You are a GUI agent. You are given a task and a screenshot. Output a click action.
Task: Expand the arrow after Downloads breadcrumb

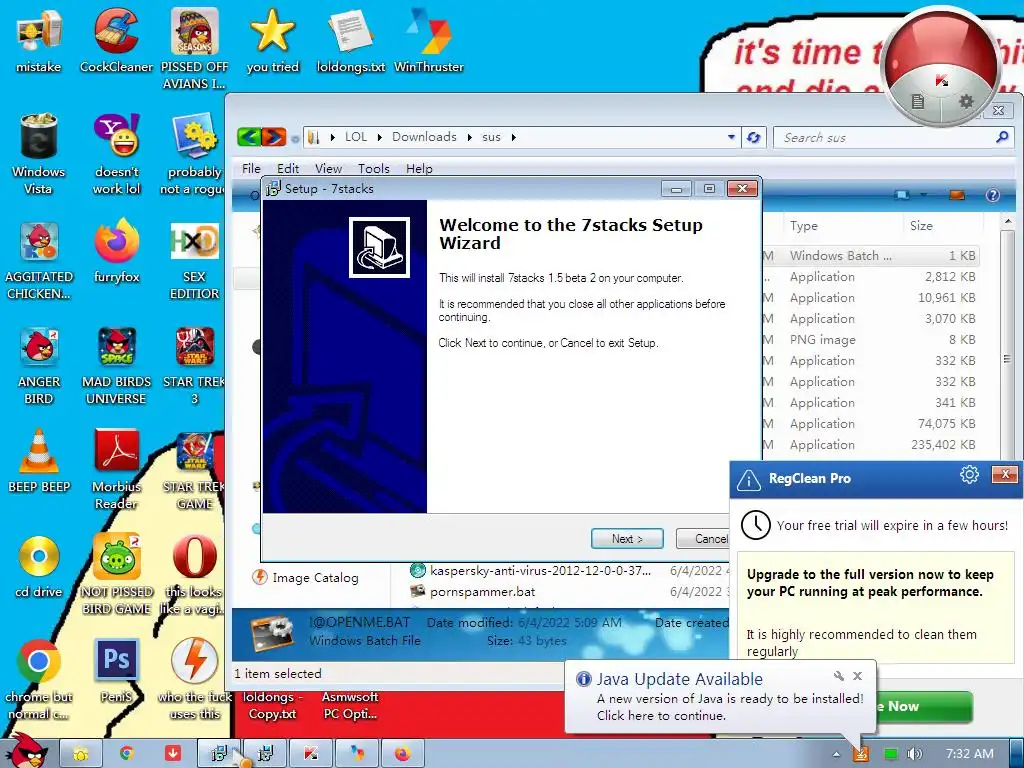tap(469, 137)
